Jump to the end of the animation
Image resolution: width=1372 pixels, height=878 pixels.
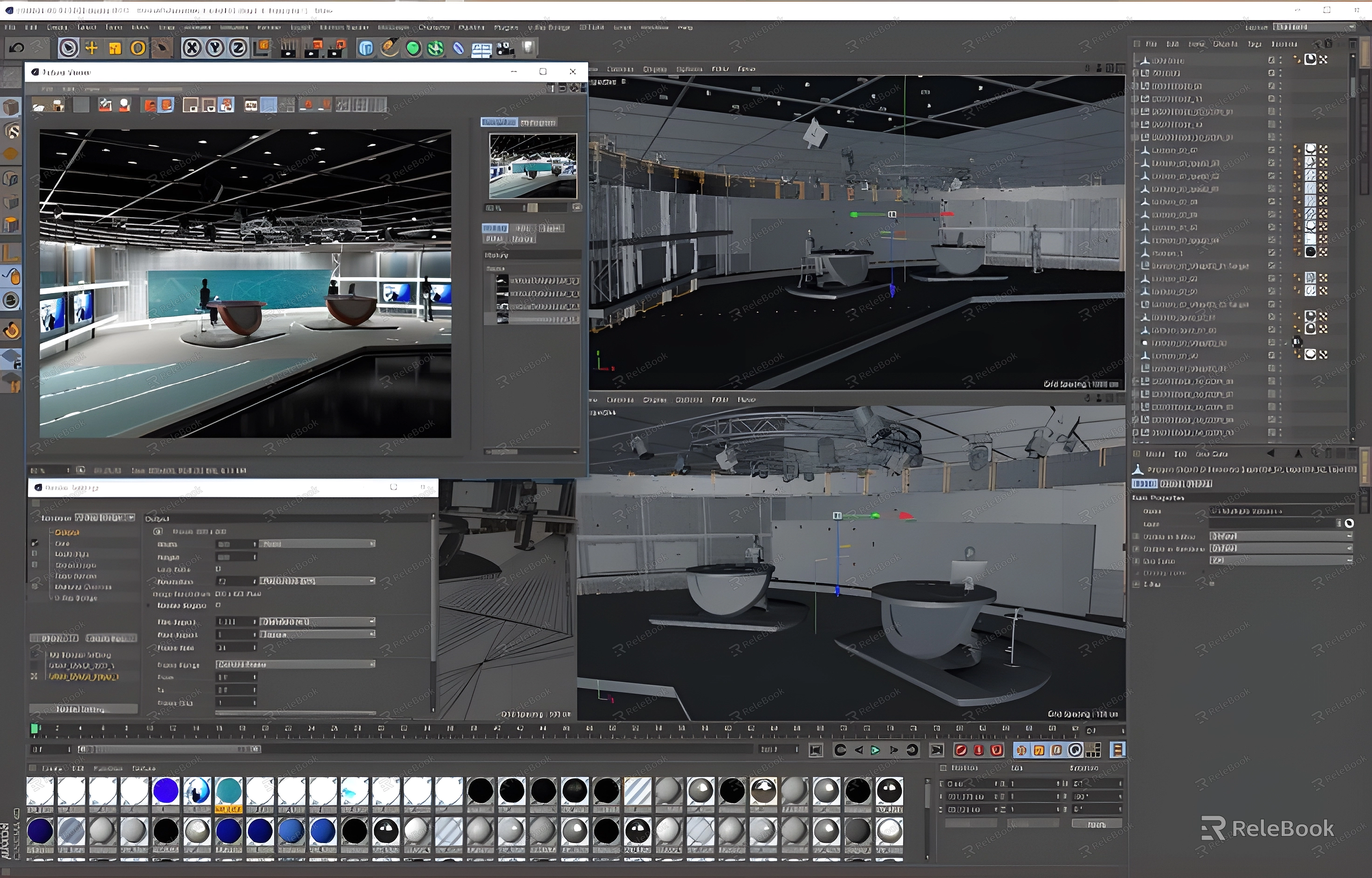(937, 750)
